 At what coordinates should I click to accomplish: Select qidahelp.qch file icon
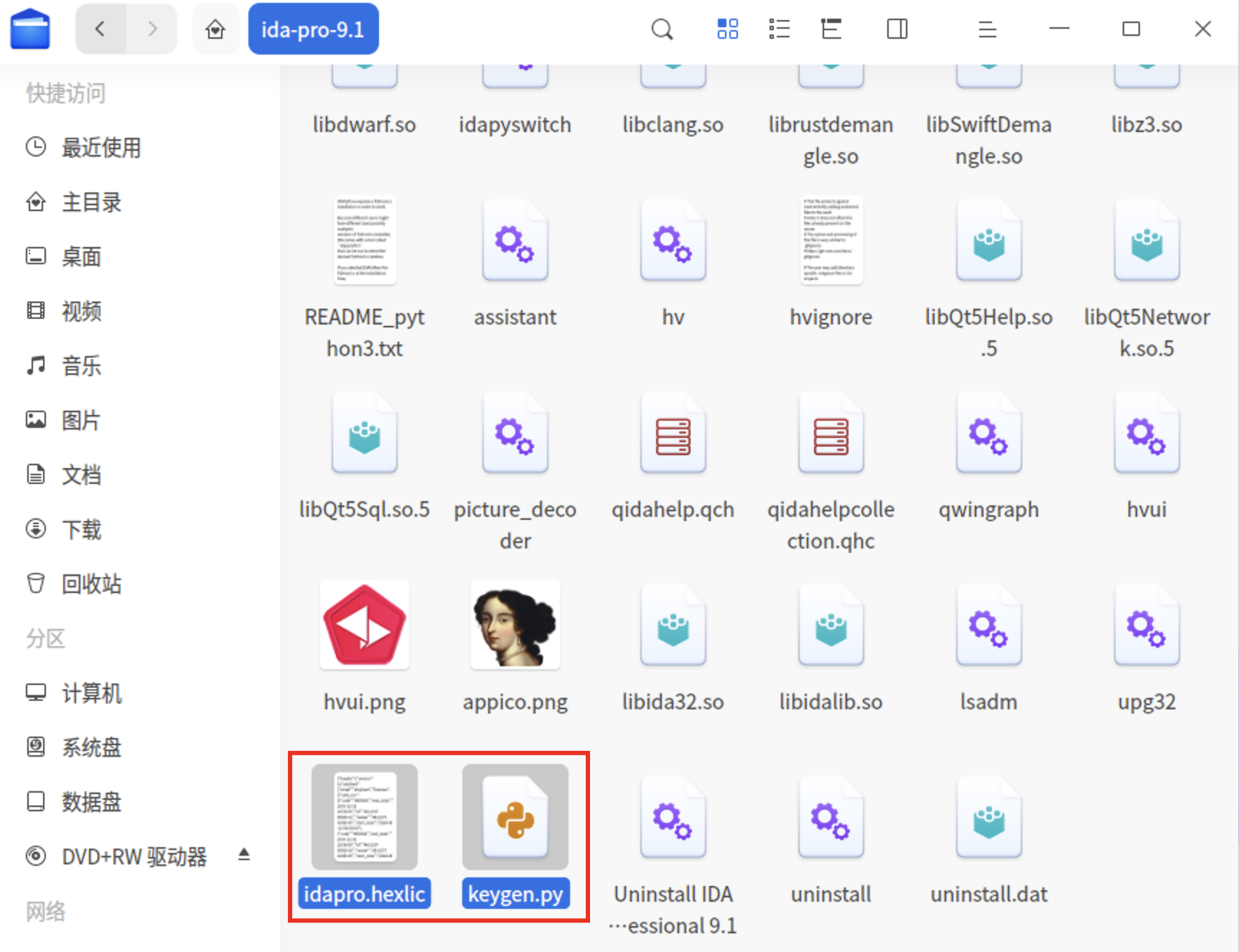pyautogui.click(x=673, y=433)
